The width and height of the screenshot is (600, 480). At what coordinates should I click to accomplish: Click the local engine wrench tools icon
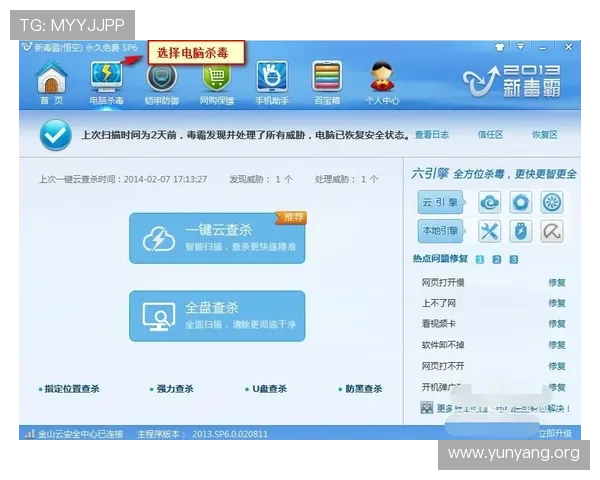[x=489, y=231]
